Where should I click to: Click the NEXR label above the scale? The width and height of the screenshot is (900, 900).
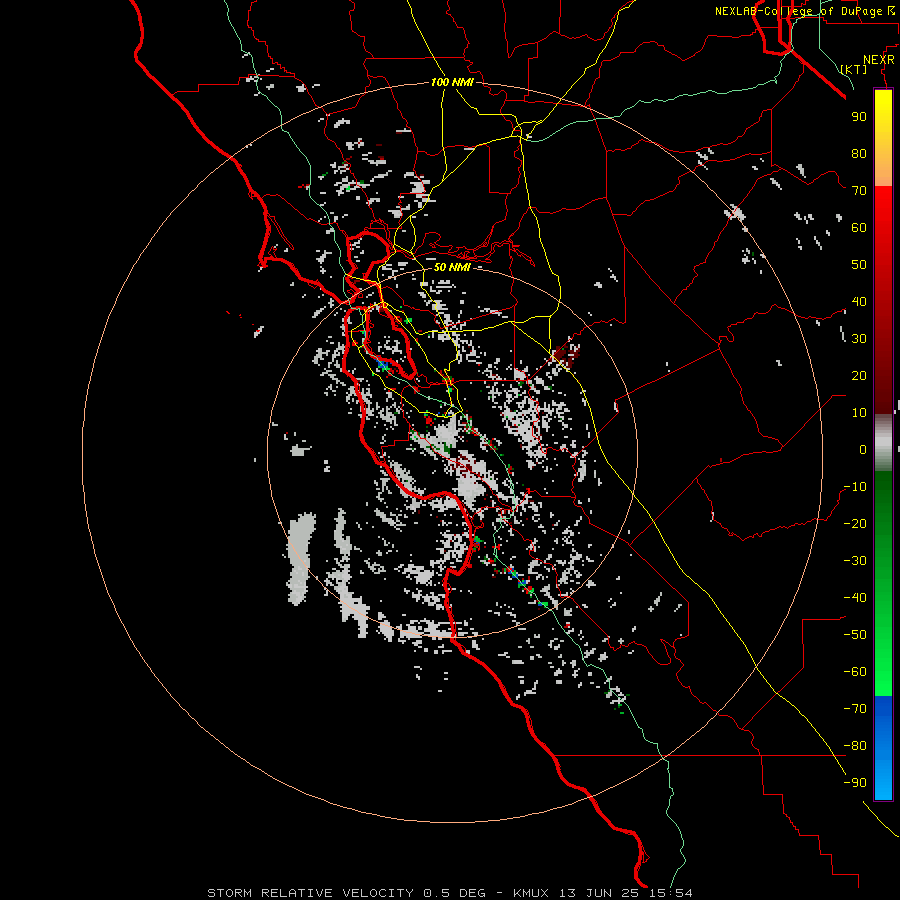pos(879,60)
